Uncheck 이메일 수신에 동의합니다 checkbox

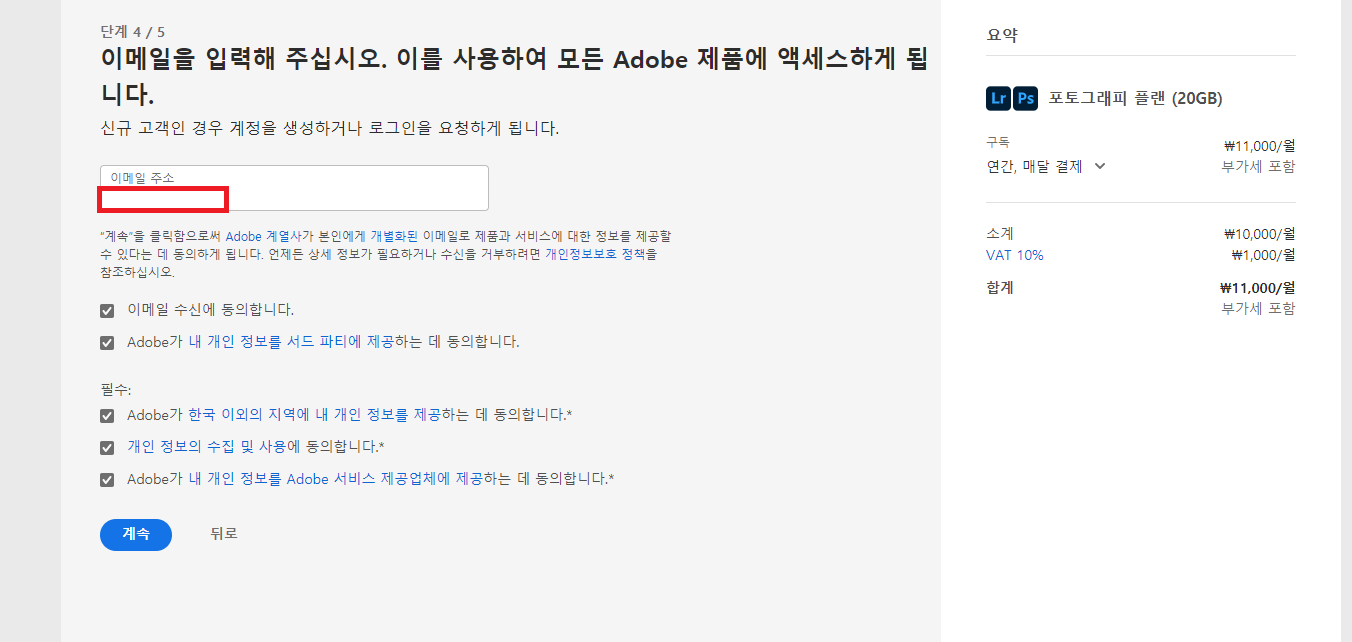coord(107,310)
